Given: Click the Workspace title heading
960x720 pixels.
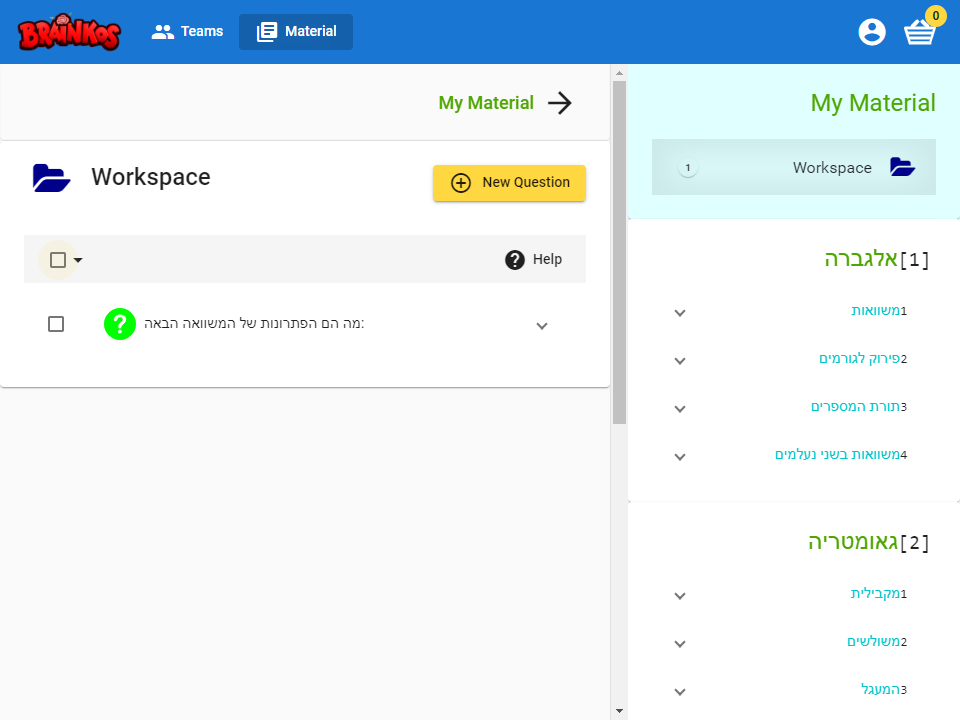Looking at the screenshot, I should [151, 177].
